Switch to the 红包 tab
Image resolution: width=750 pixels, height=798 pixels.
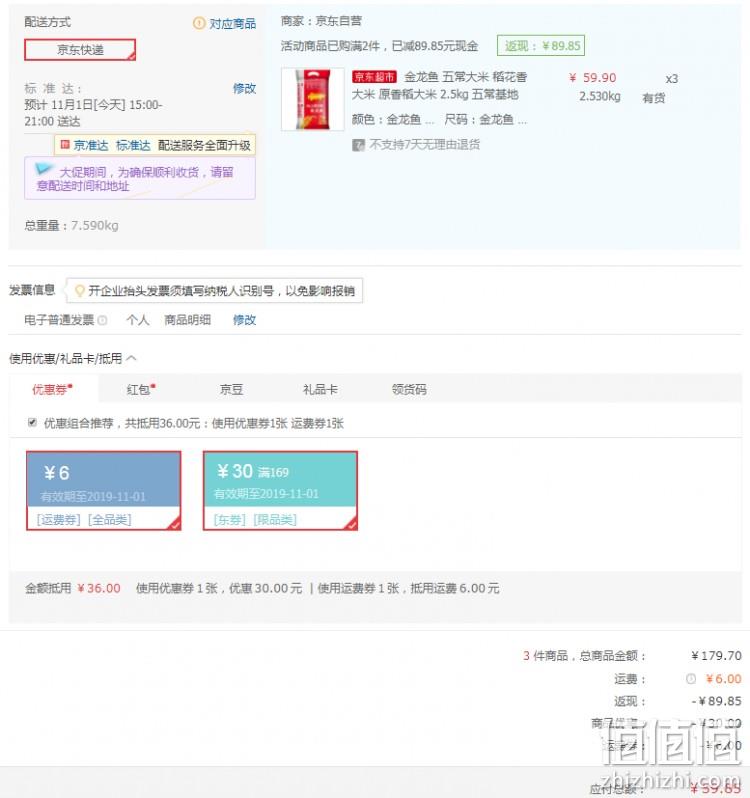(x=141, y=389)
